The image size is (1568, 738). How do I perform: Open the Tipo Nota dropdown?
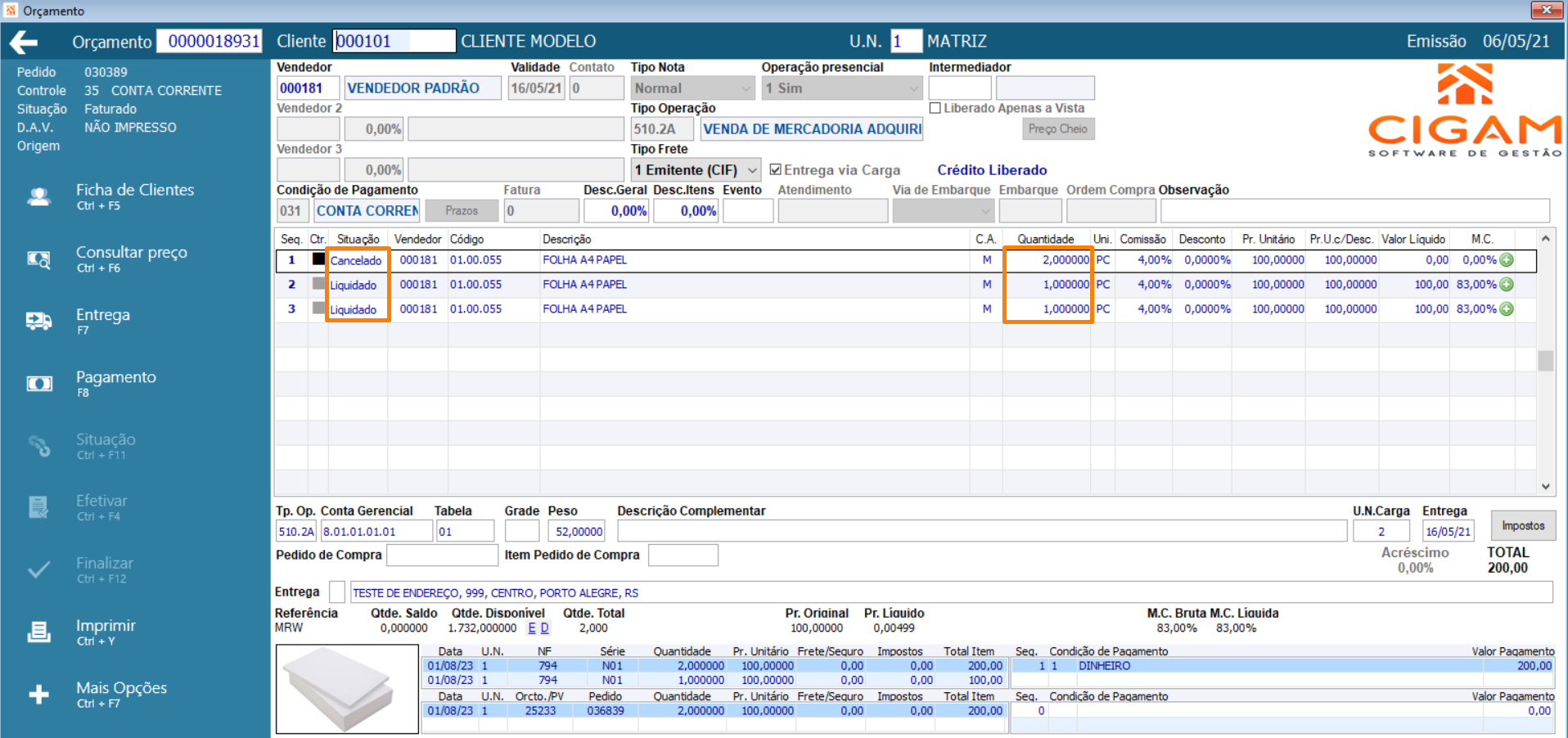pos(746,88)
